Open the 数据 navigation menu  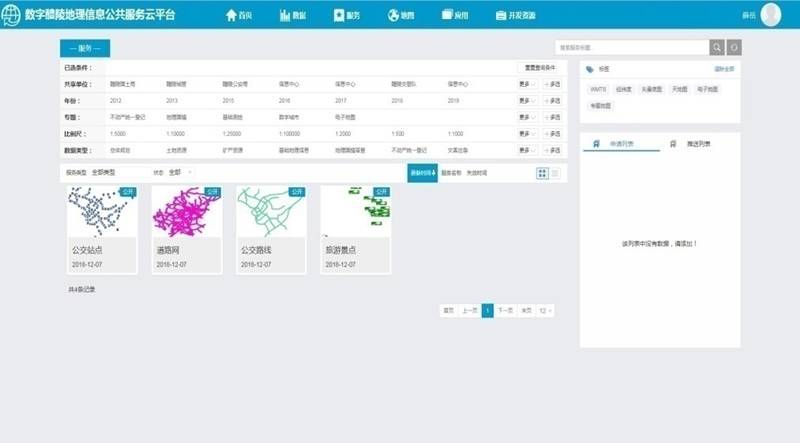pos(293,16)
